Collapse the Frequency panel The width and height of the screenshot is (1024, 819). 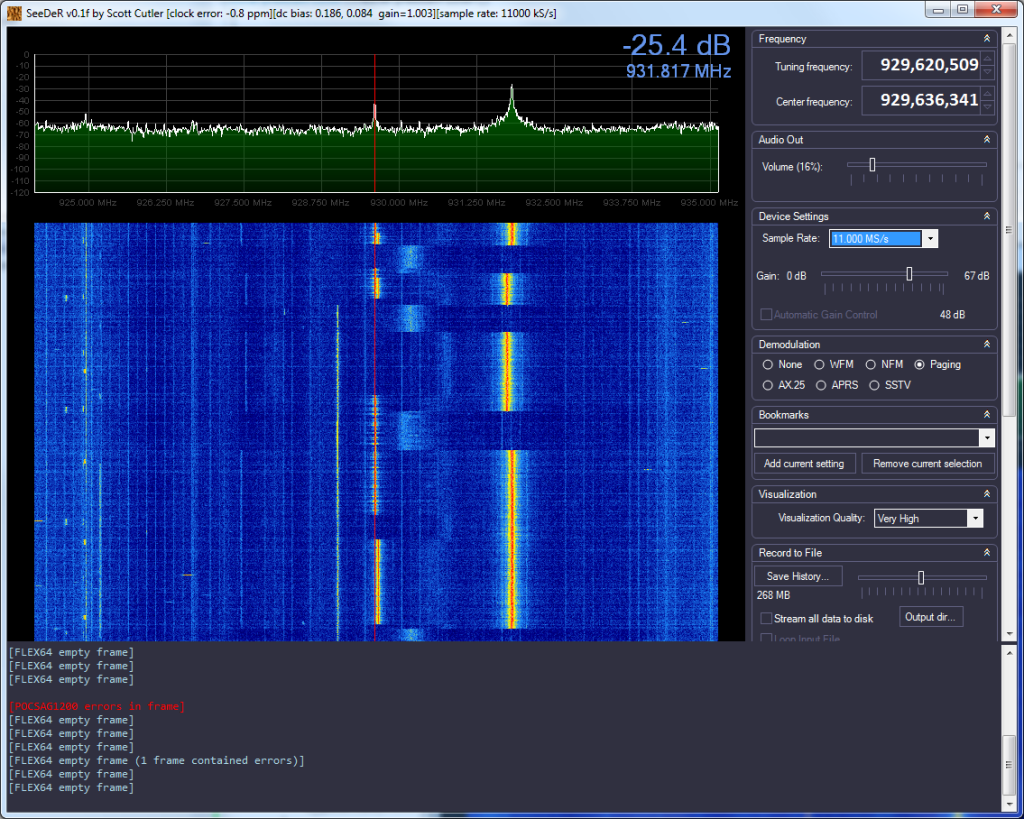click(x=986, y=39)
